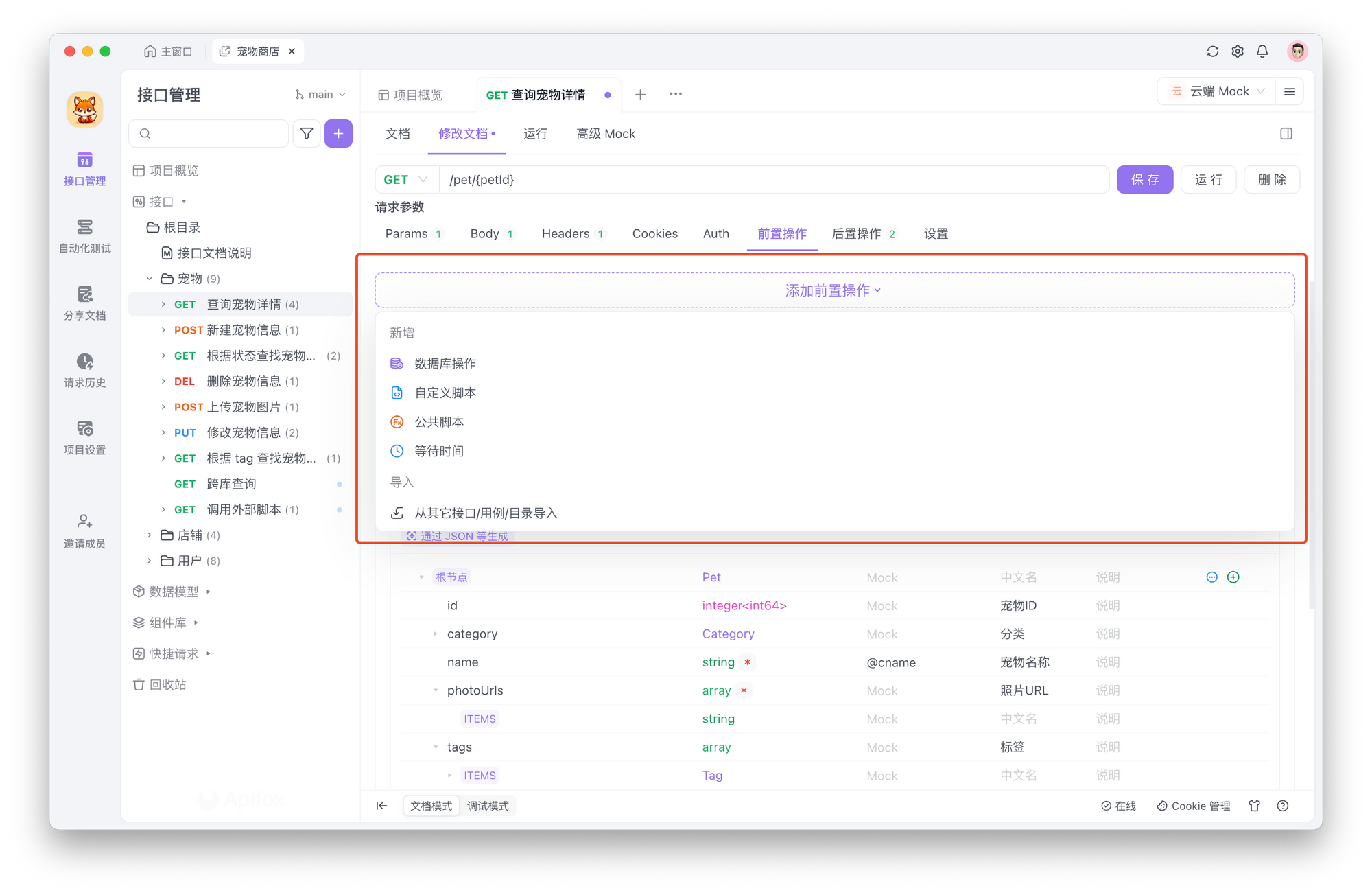Open the 分享文档 sidebar section

84,303
